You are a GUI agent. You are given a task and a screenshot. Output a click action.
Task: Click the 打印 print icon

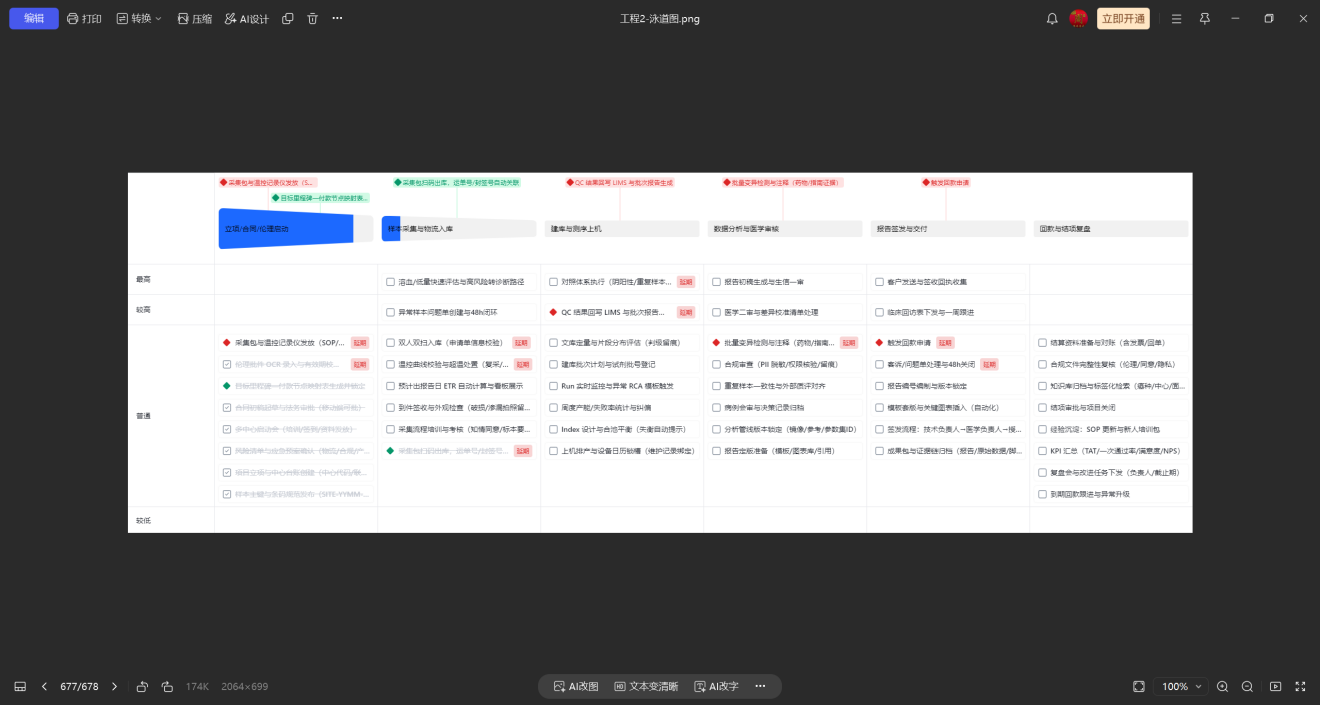73,18
